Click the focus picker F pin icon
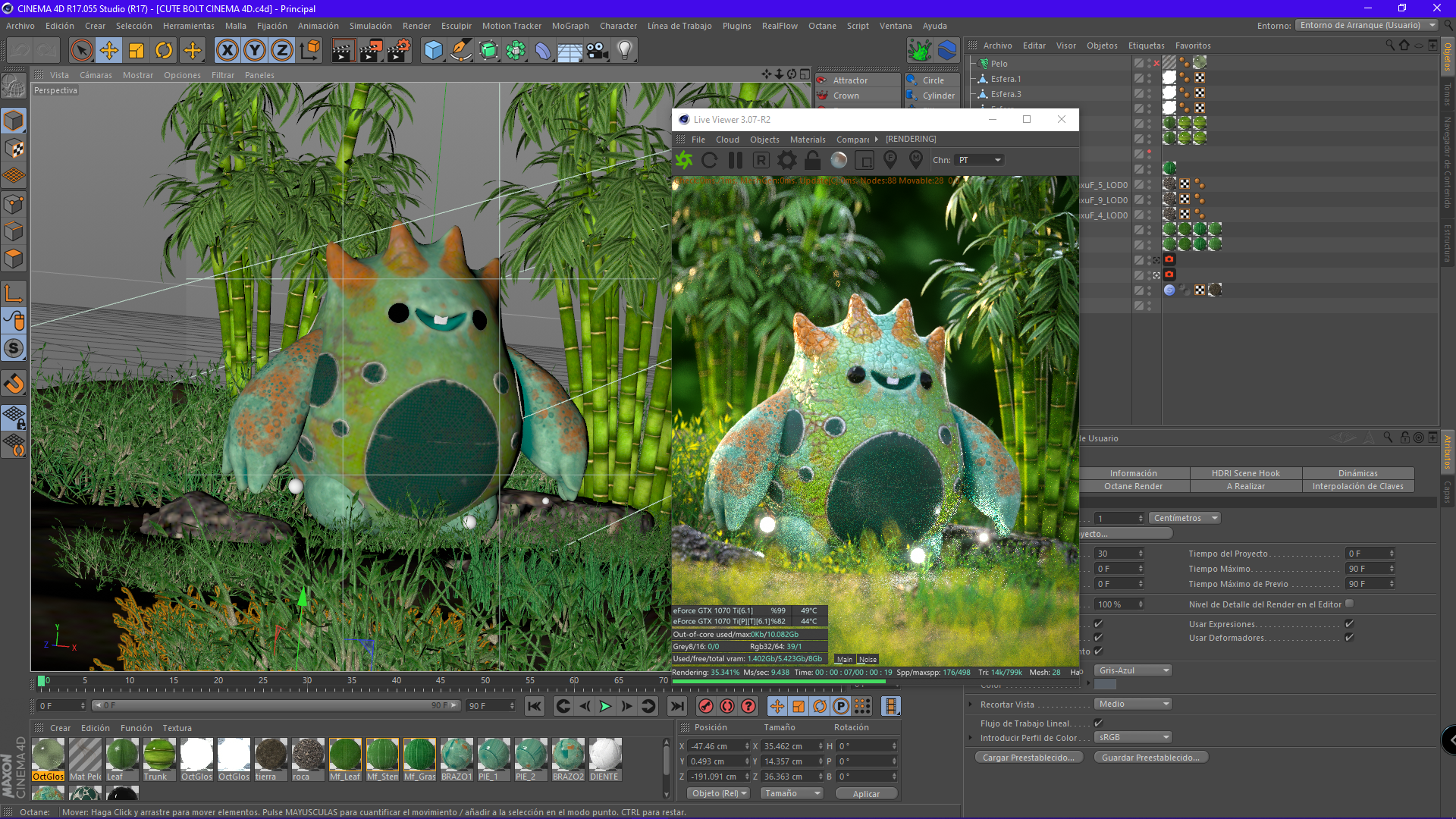 tap(890, 160)
